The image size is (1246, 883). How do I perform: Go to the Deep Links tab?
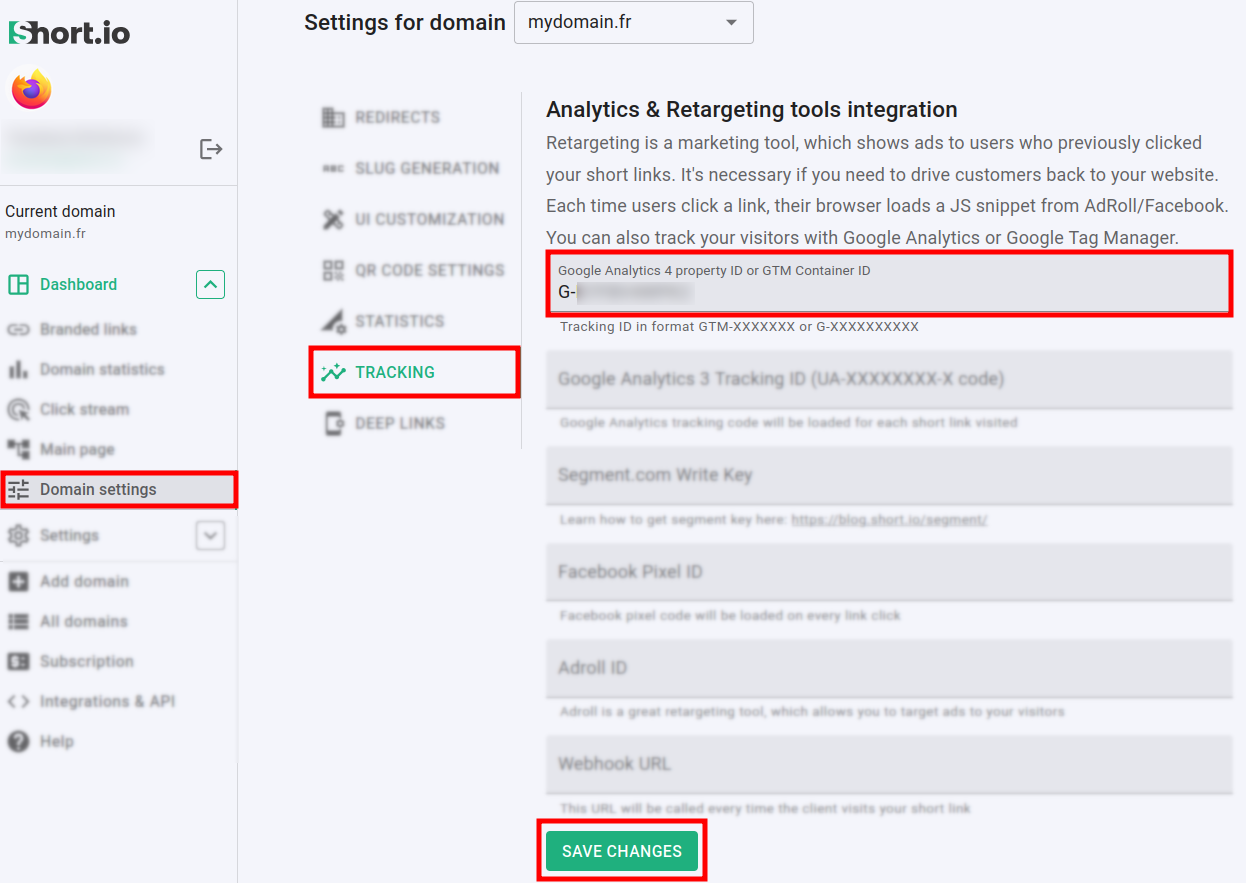(x=399, y=423)
